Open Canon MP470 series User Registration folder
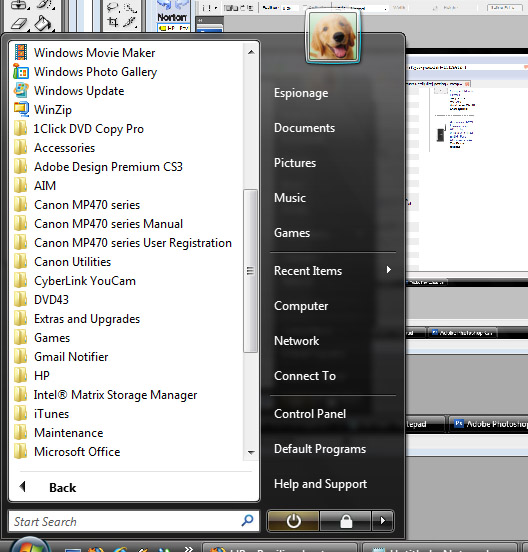This screenshot has width=528, height=552. [133, 243]
